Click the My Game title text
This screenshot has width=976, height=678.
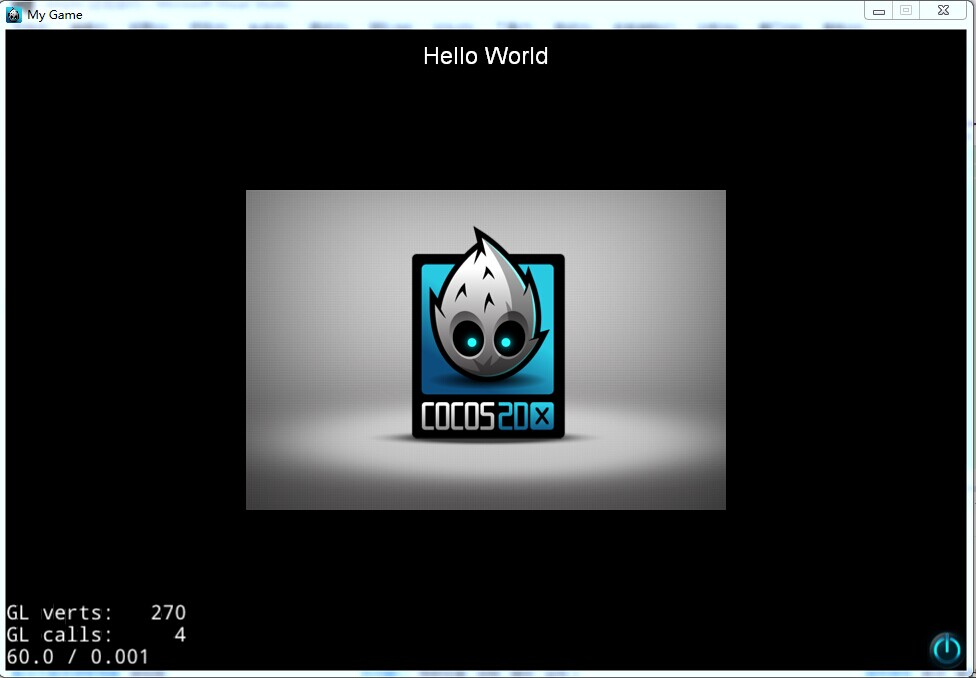[x=55, y=15]
